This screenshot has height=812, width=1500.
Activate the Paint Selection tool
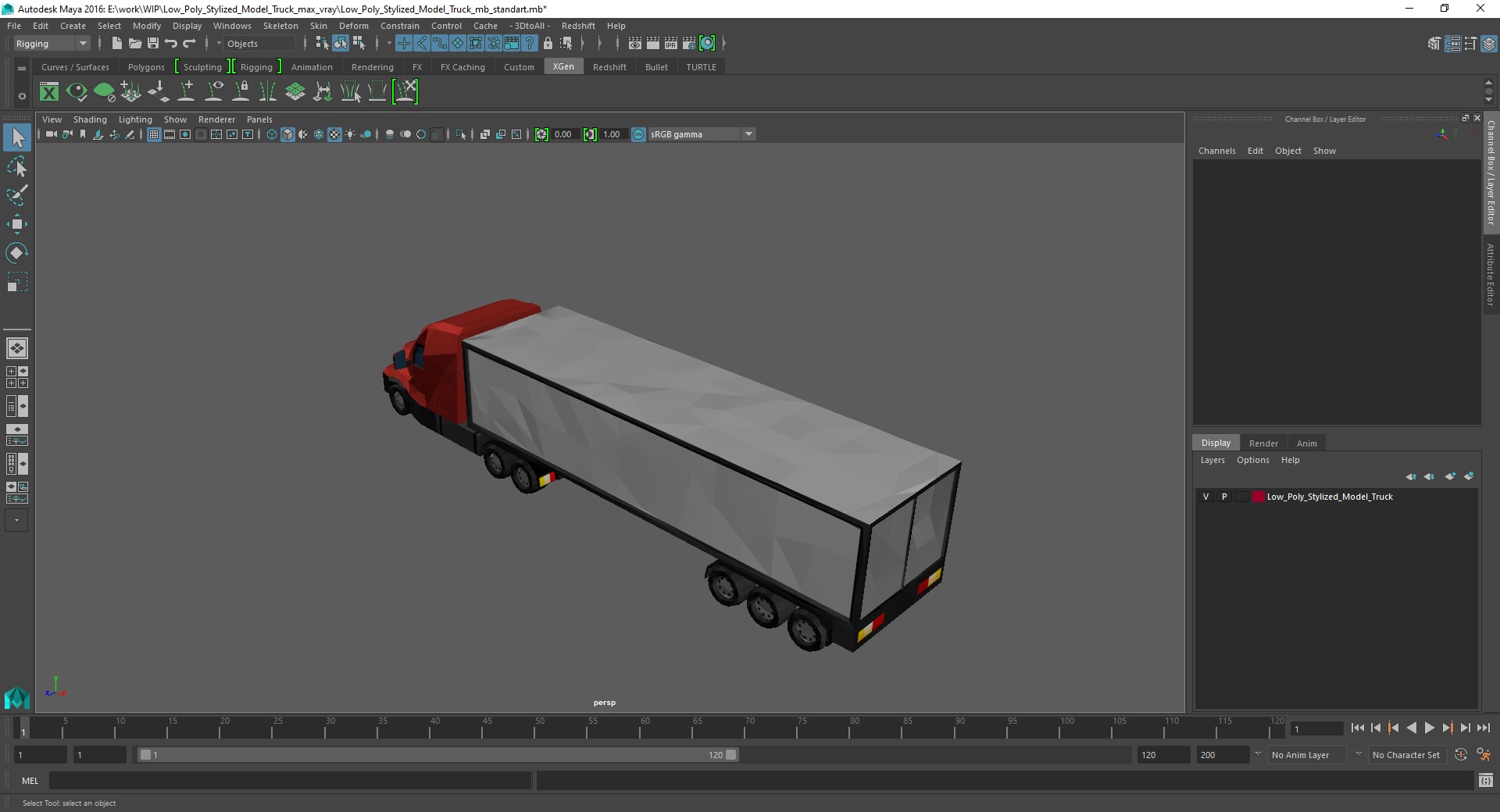coord(17,195)
